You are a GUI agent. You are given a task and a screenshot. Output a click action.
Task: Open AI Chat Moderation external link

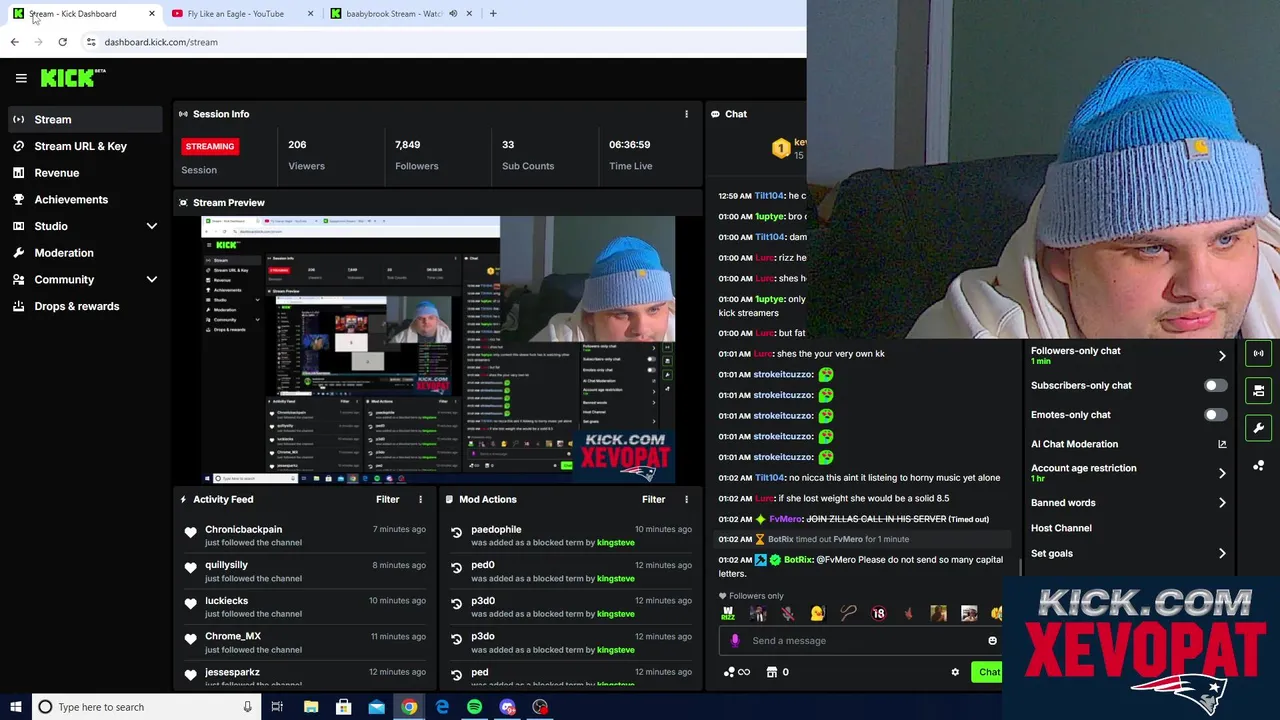1222,444
